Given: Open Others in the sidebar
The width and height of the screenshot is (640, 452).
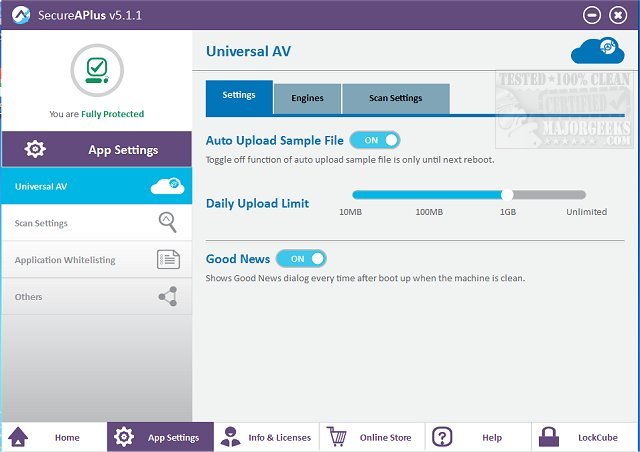Looking at the screenshot, I should [x=97, y=296].
